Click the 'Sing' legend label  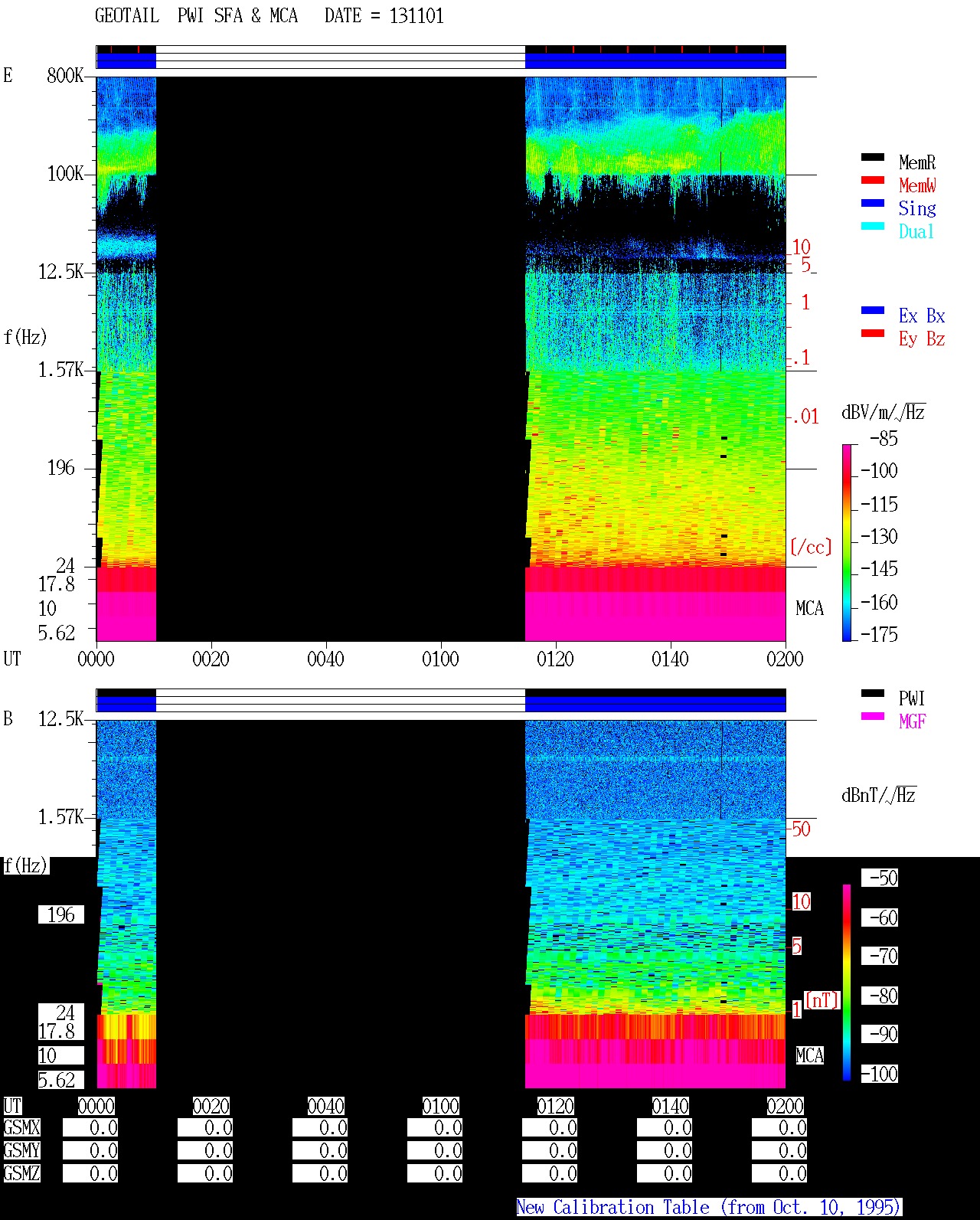click(917, 208)
